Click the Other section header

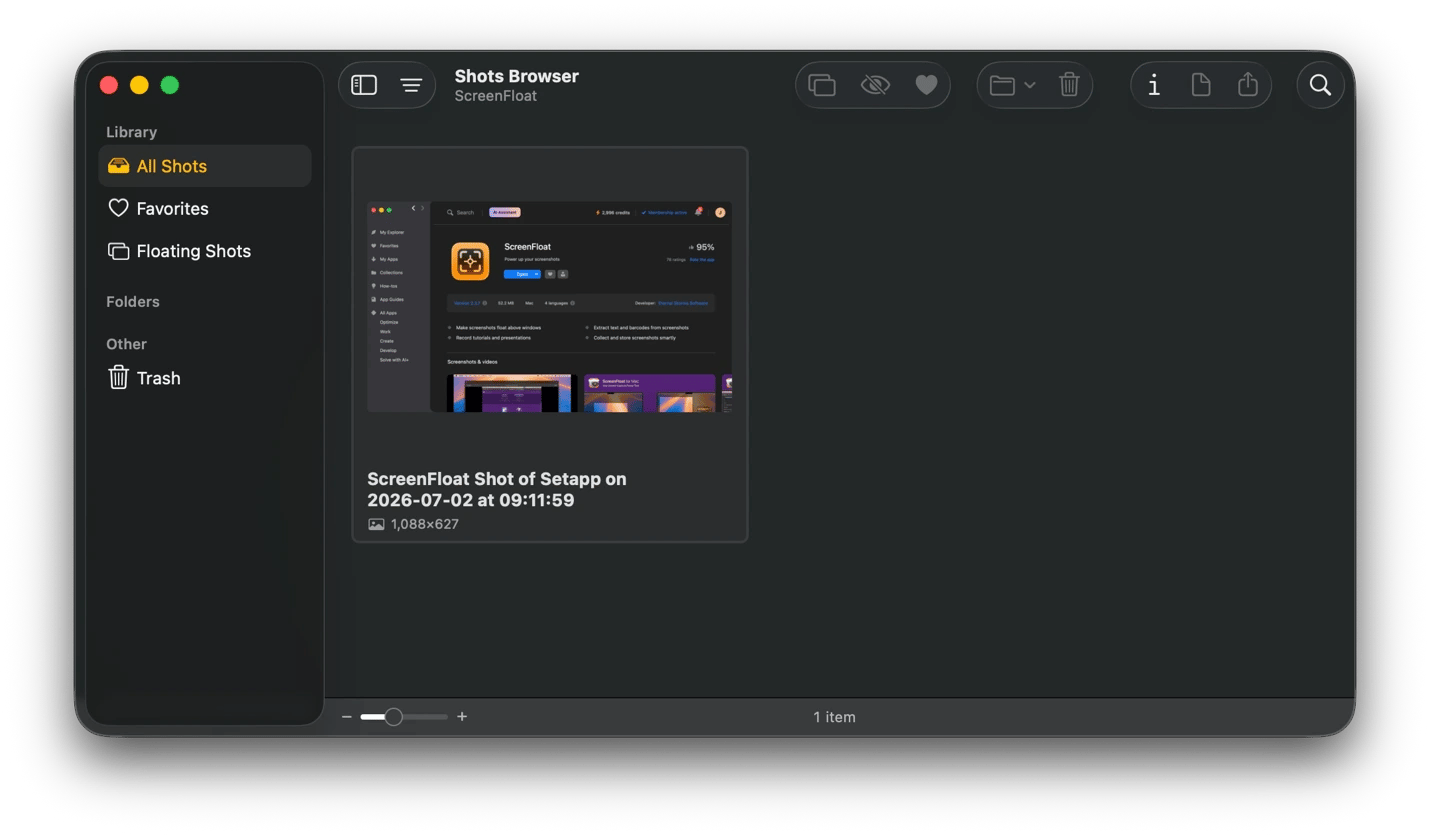(x=126, y=344)
